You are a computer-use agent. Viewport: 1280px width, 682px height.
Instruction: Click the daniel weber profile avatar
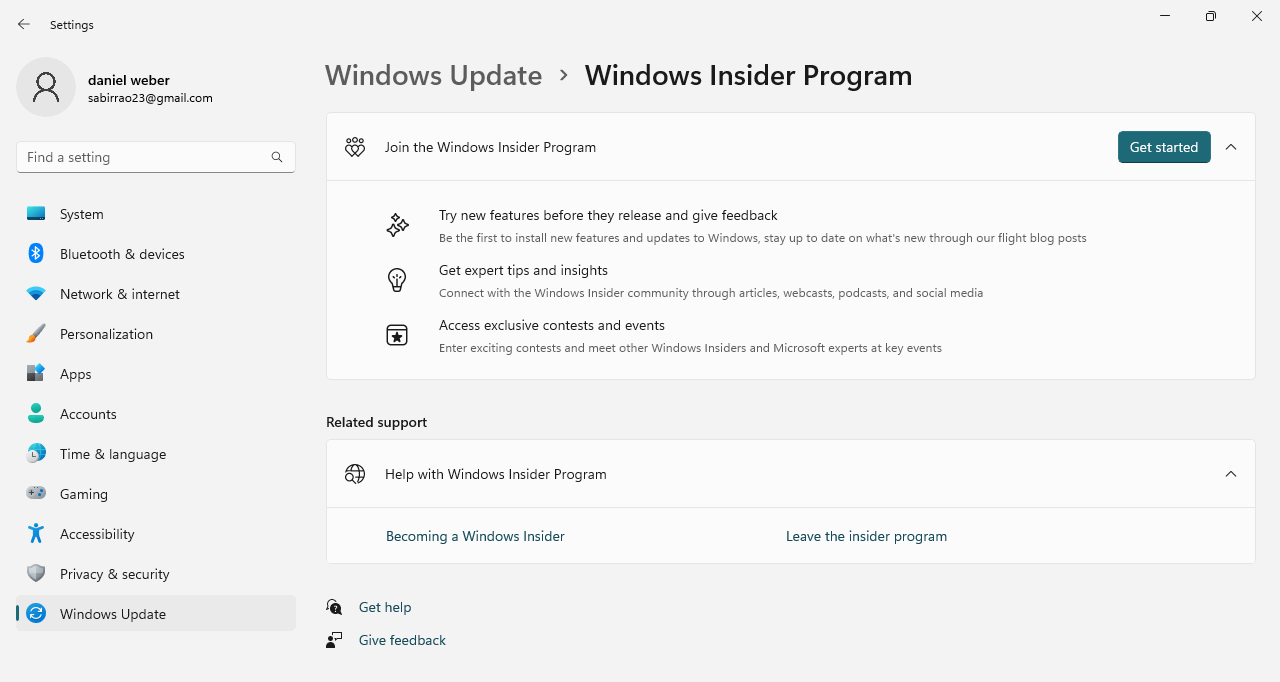click(x=45, y=87)
